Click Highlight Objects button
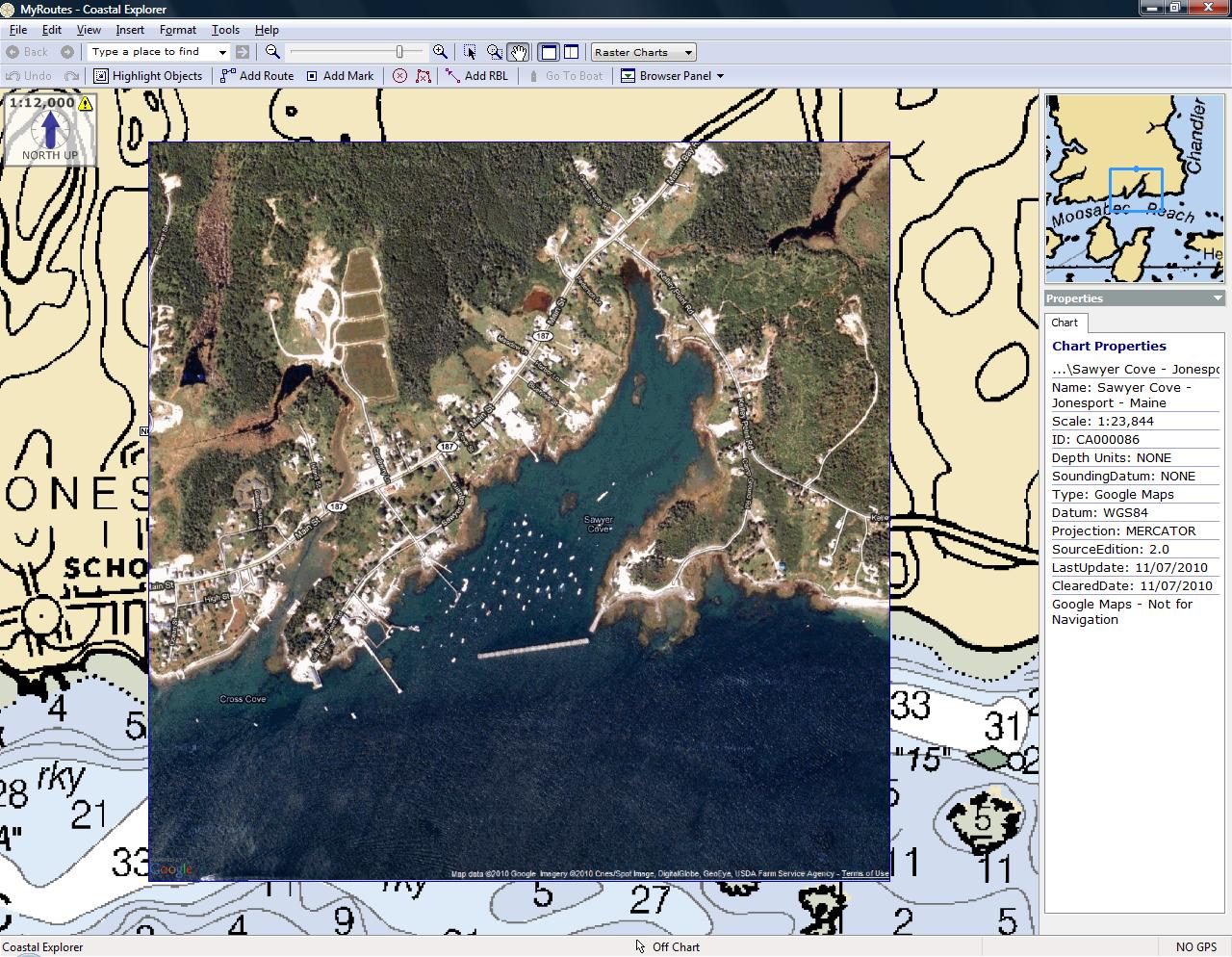The image size is (1232, 957). click(x=148, y=75)
